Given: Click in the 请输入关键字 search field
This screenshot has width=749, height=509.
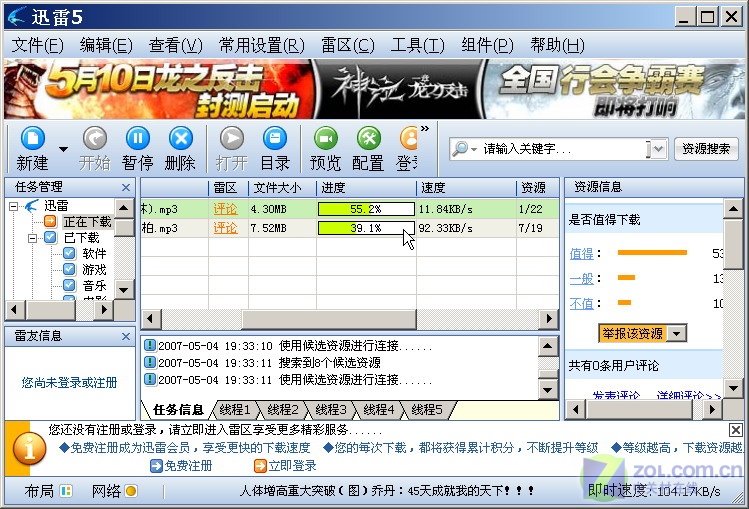Looking at the screenshot, I should [x=564, y=149].
